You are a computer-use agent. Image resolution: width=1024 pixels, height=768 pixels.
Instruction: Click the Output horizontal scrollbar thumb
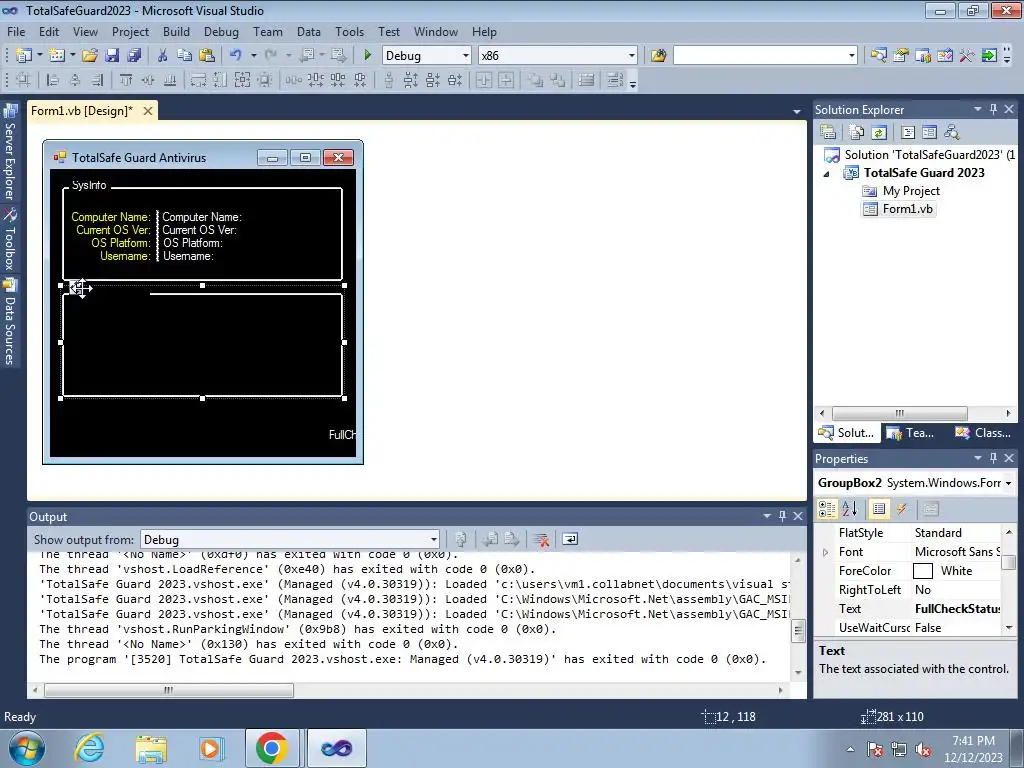point(168,690)
